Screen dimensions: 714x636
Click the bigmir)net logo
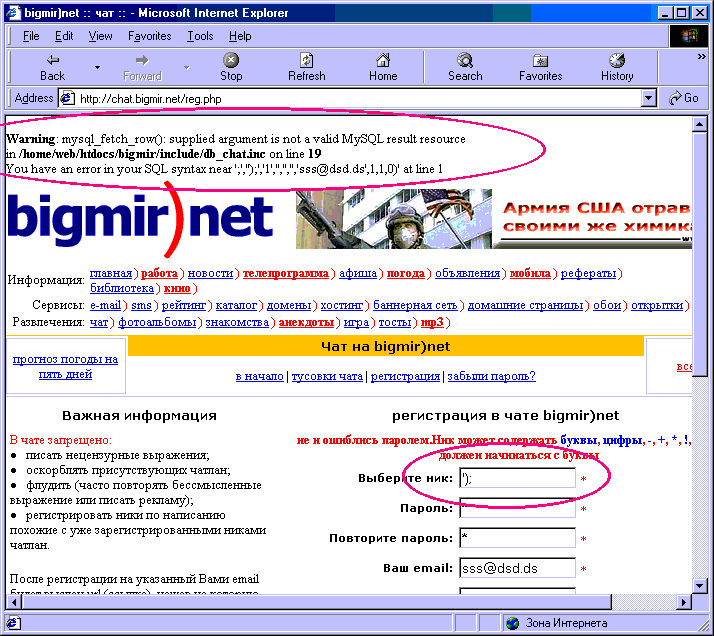click(x=140, y=221)
